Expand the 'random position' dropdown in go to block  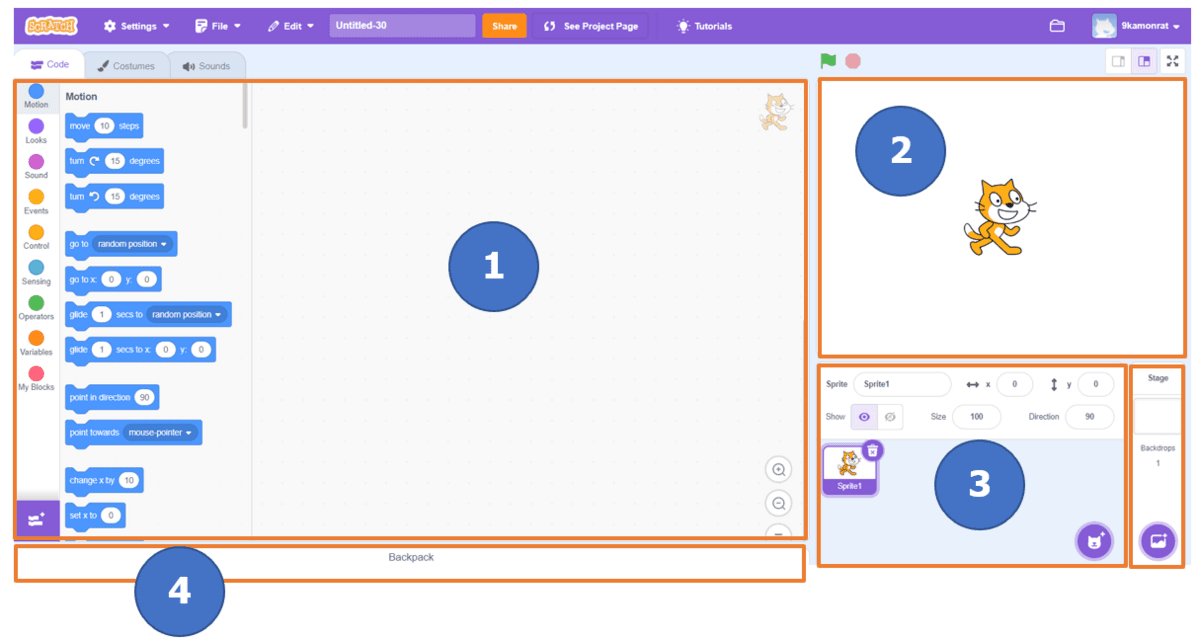[132, 244]
